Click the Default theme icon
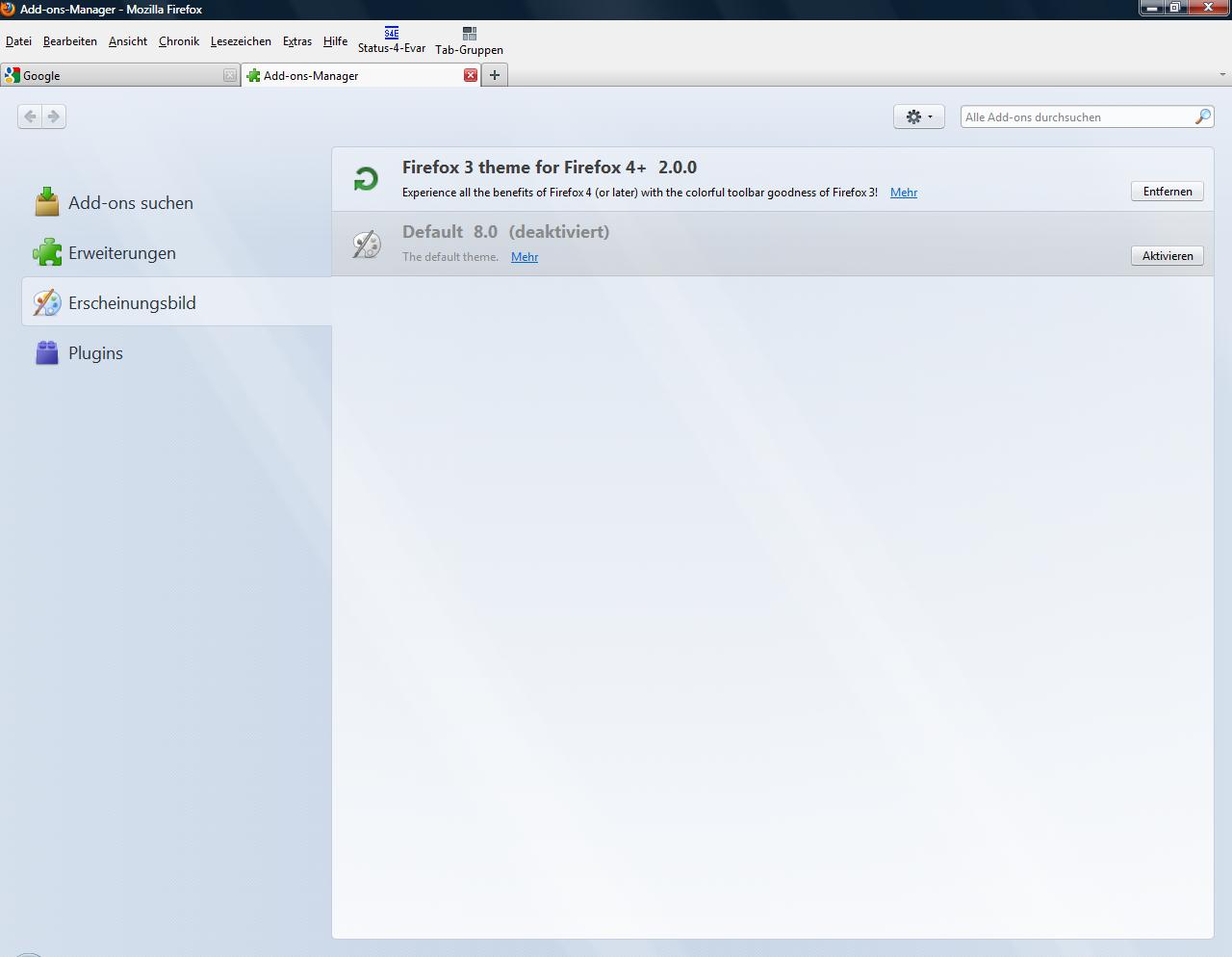The height and width of the screenshot is (957, 1232). click(x=366, y=244)
